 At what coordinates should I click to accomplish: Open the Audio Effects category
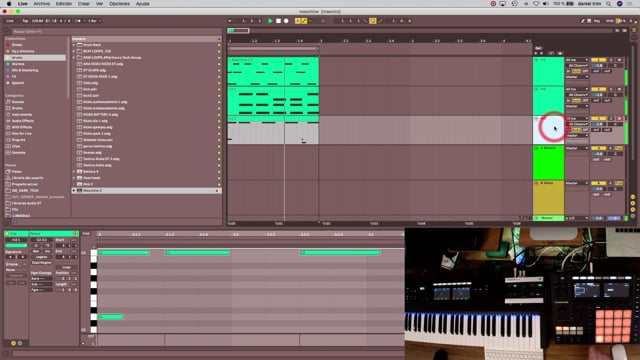pyautogui.click(x=23, y=121)
